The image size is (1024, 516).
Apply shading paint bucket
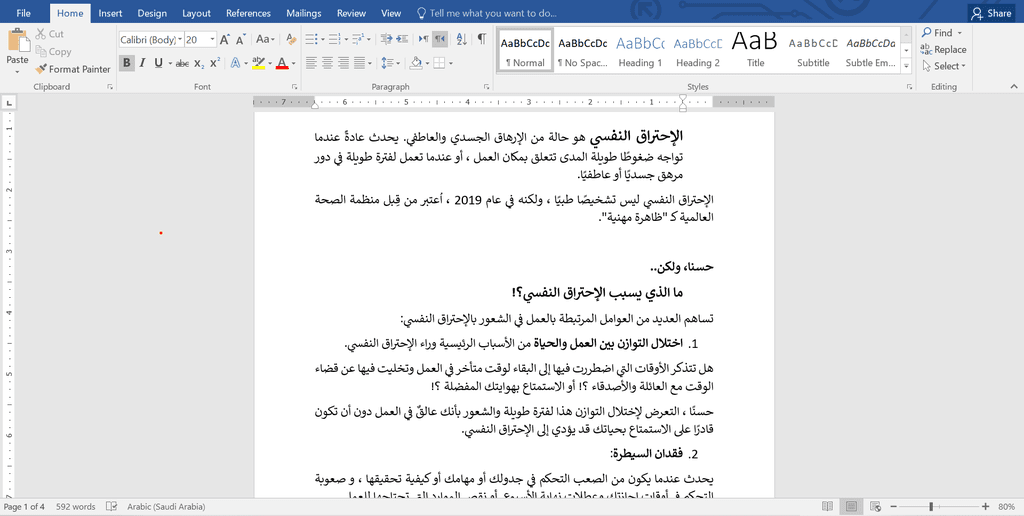(x=415, y=63)
